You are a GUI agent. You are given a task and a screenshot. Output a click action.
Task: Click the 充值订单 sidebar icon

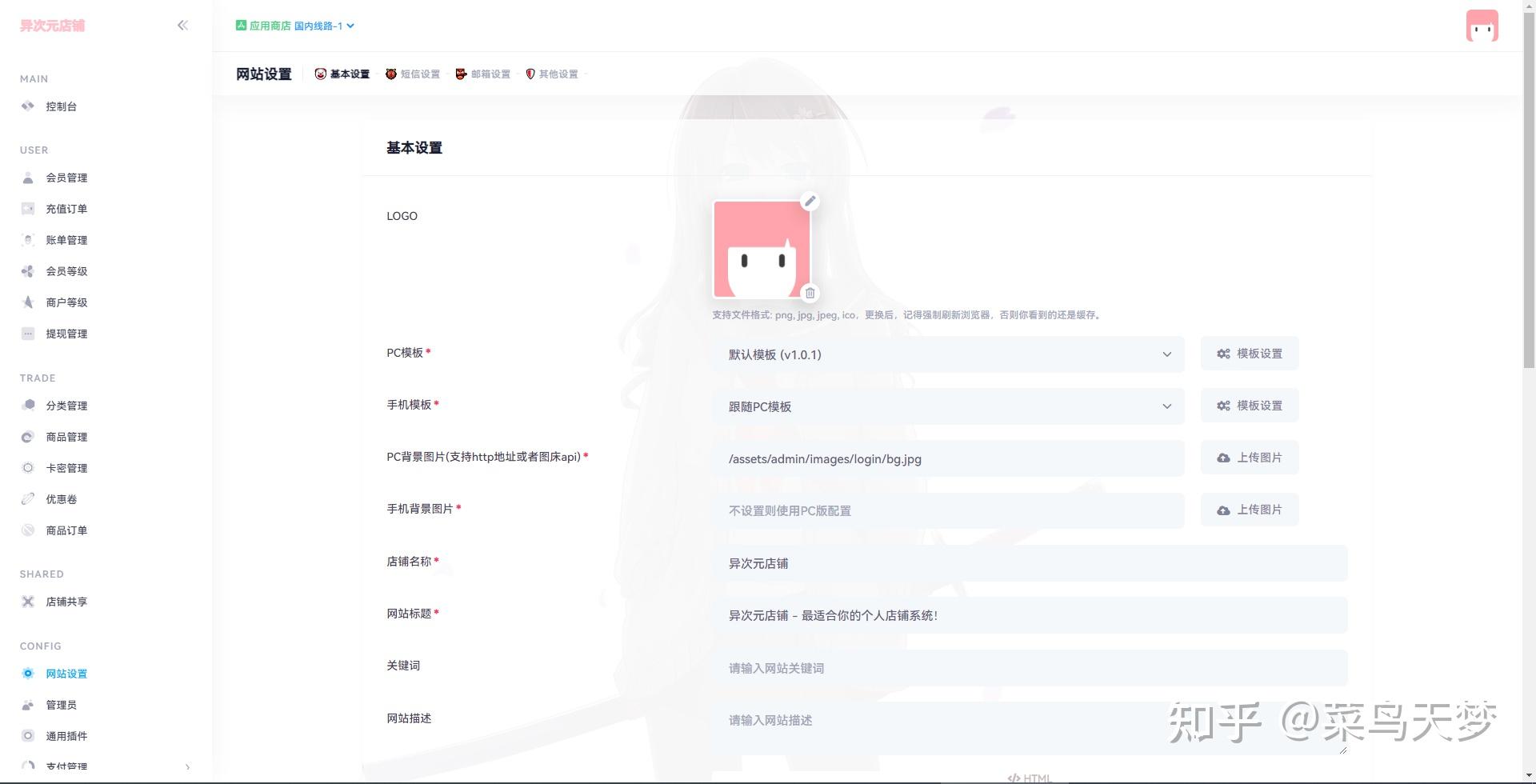coord(28,209)
